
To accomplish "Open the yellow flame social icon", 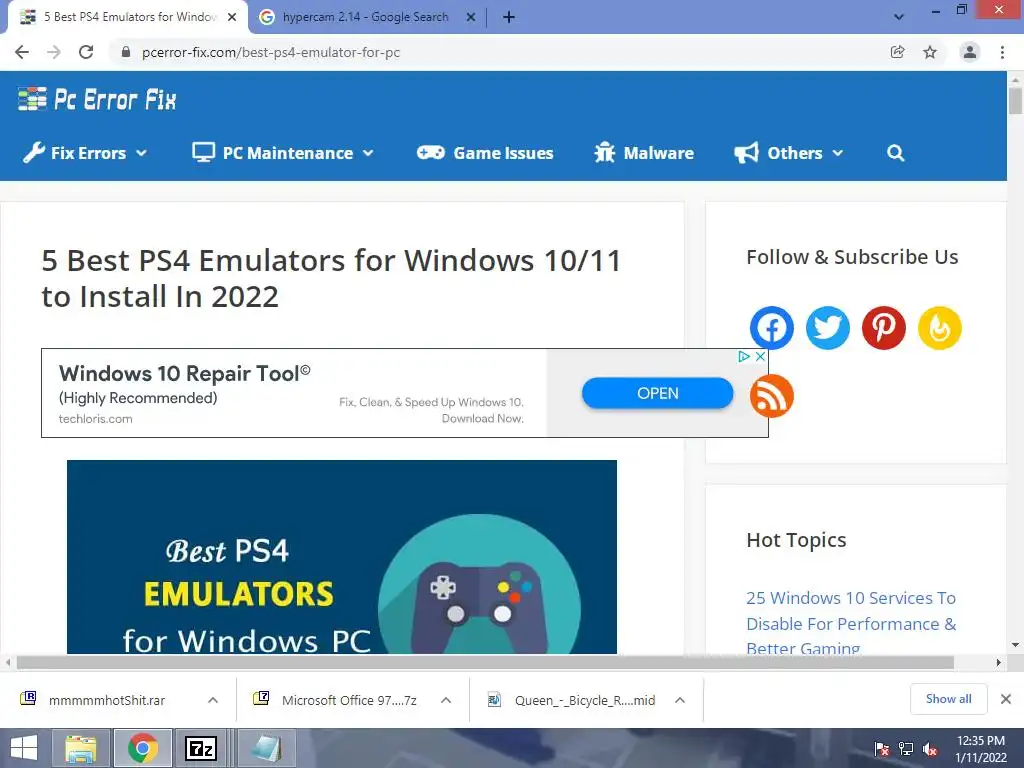I will 940,328.
